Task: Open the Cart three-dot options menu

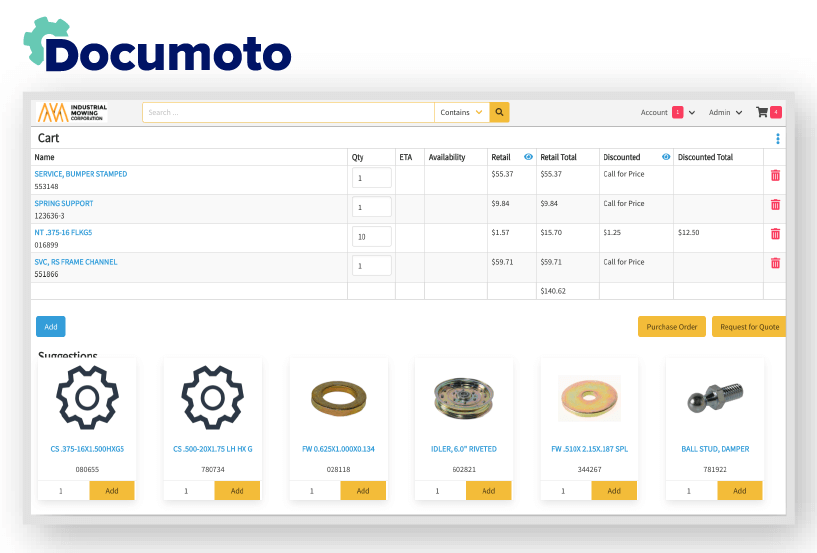Action: click(777, 139)
